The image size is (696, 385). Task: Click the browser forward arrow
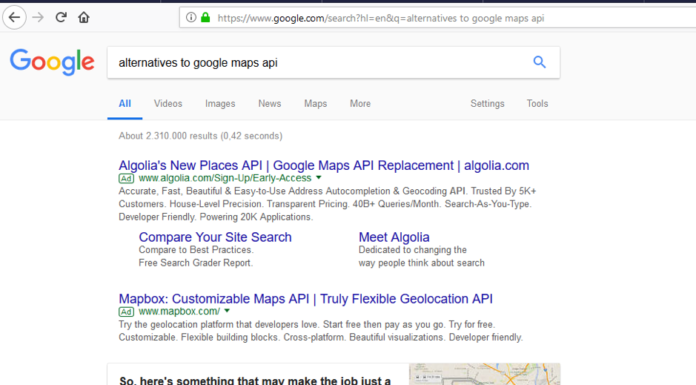(38, 17)
